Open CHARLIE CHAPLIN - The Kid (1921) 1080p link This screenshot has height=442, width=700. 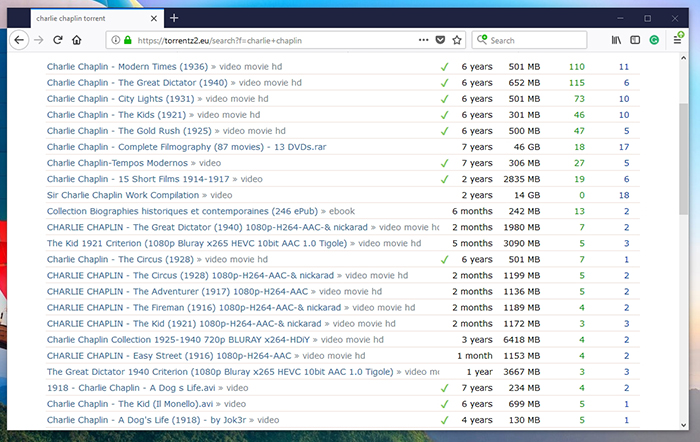point(184,324)
